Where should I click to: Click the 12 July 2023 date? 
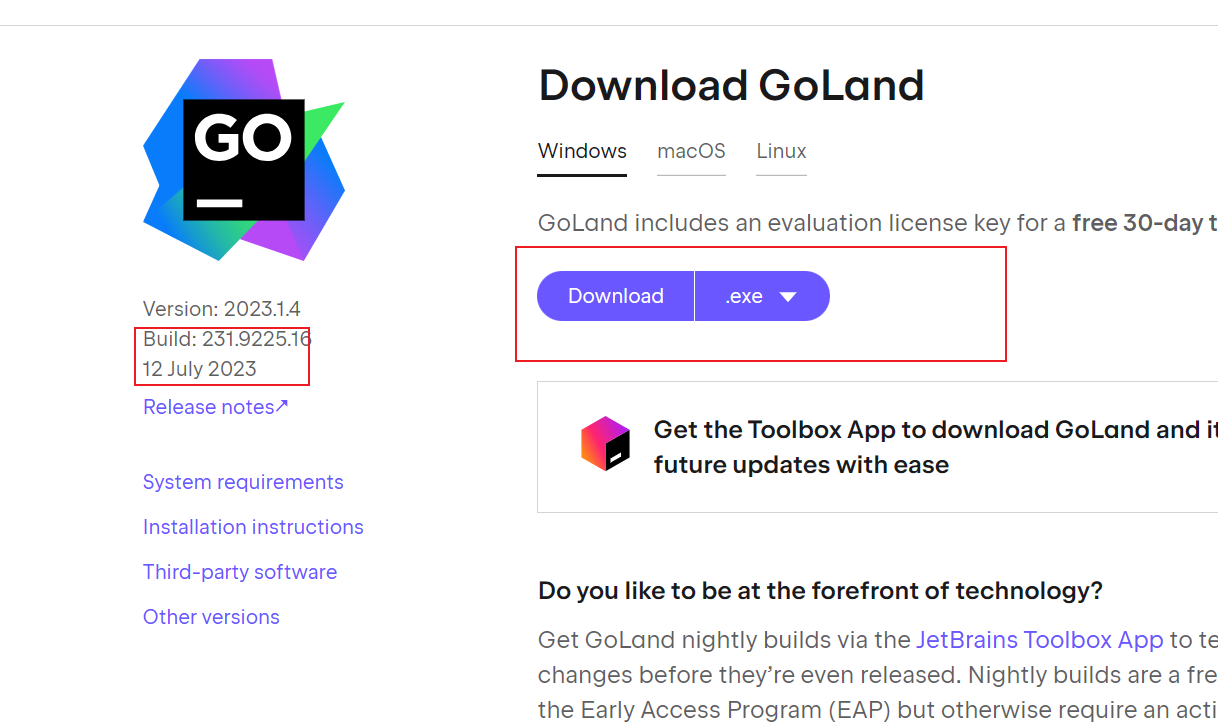click(x=200, y=369)
